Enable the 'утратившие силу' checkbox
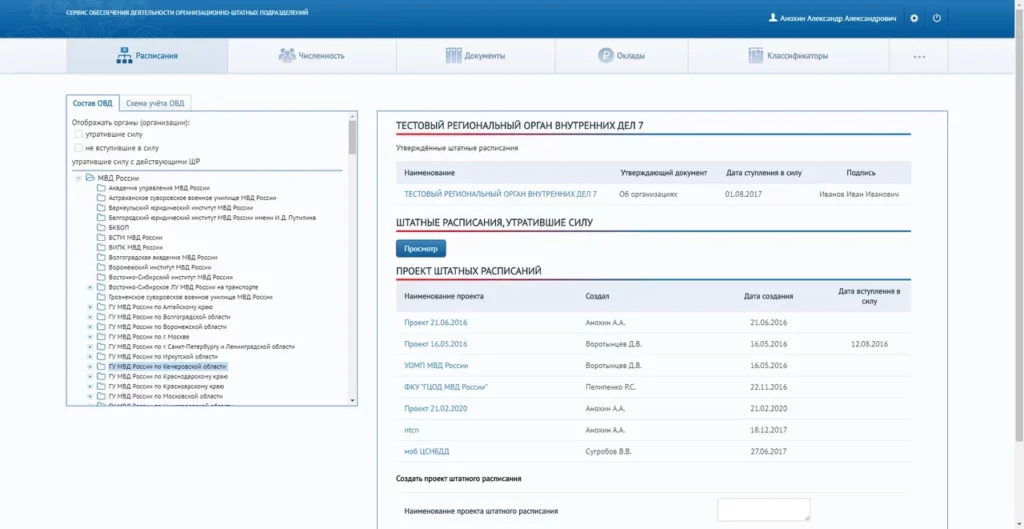The height and width of the screenshot is (529, 1024). [78, 134]
